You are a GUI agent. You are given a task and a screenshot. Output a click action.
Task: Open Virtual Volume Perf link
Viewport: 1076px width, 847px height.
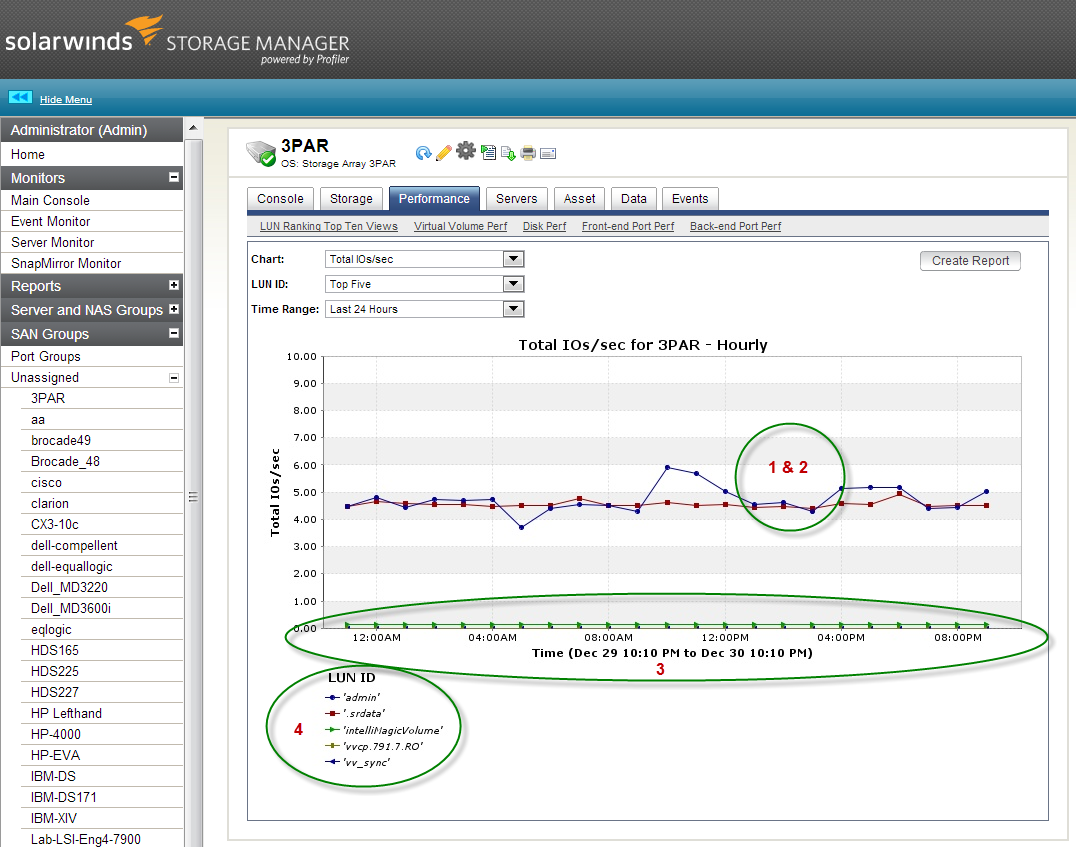coord(460,226)
